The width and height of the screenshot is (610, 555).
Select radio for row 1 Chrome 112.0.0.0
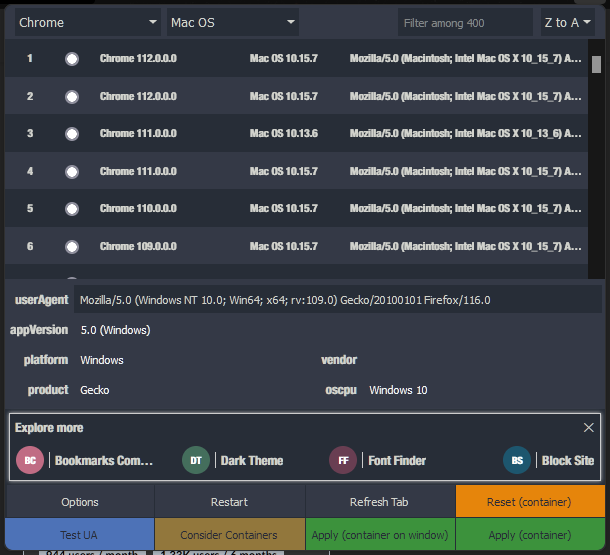point(72,59)
